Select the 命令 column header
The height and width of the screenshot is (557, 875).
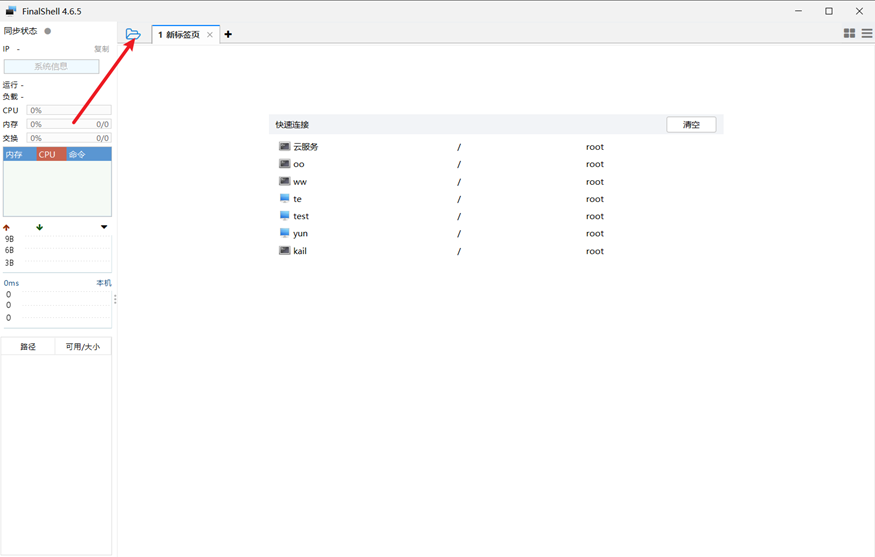78,155
